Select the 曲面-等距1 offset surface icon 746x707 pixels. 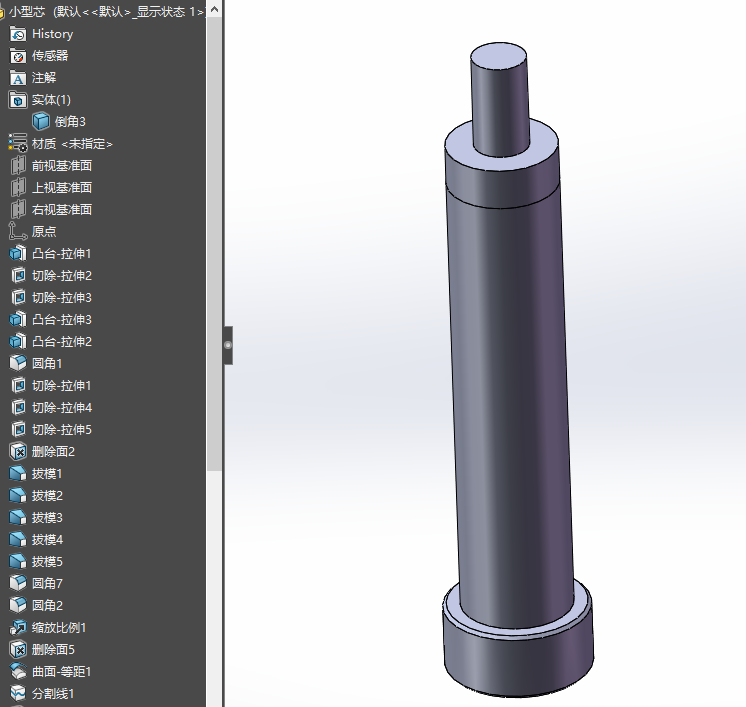click(x=18, y=671)
